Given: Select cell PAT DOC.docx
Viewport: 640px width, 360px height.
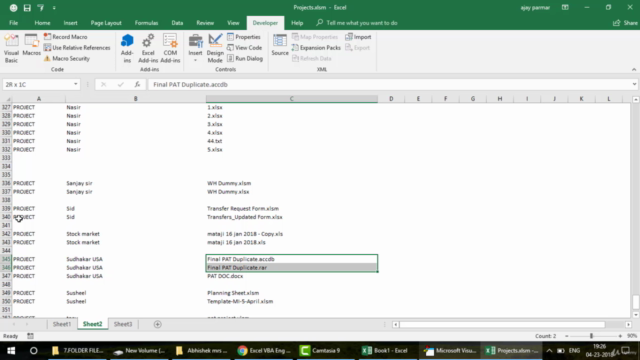Looking at the screenshot, I should tap(291, 276).
